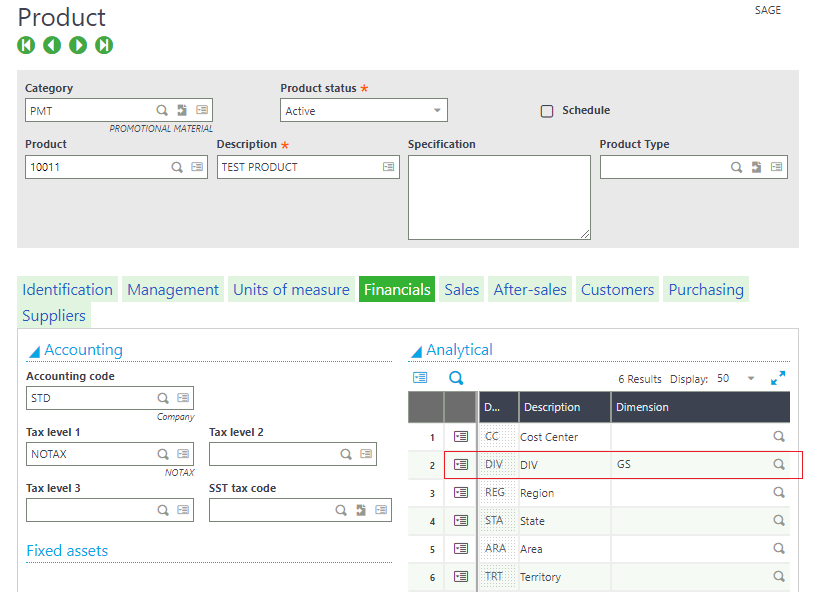Switch to the Identification tab
The image size is (823, 592).
coord(67,289)
